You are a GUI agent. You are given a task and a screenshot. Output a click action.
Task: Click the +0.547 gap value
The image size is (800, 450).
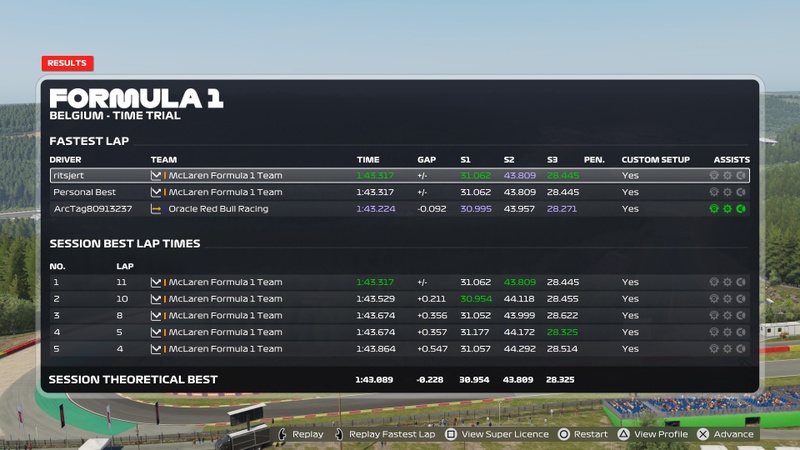click(432, 349)
